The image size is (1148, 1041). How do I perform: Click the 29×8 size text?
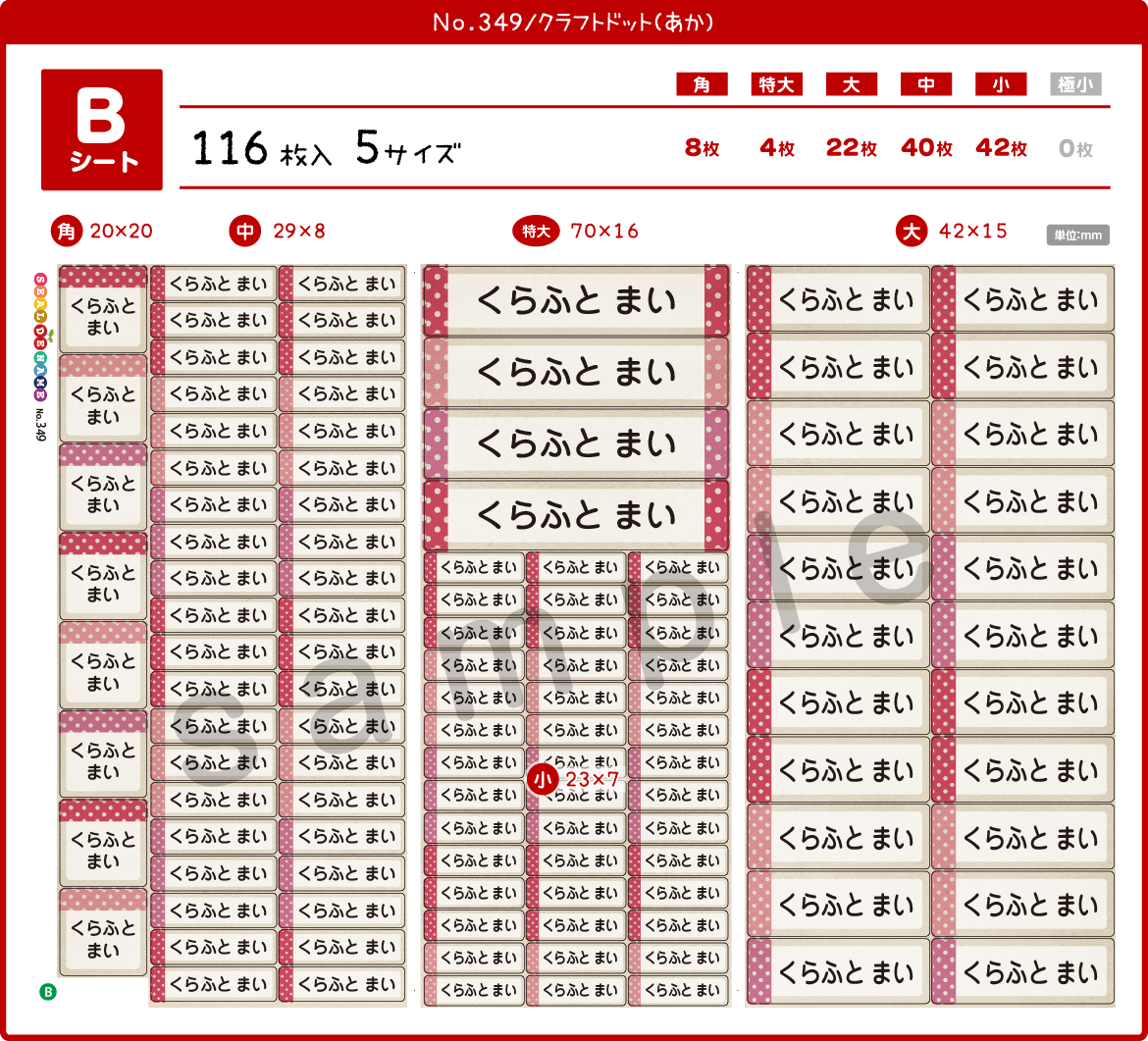click(298, 232)
